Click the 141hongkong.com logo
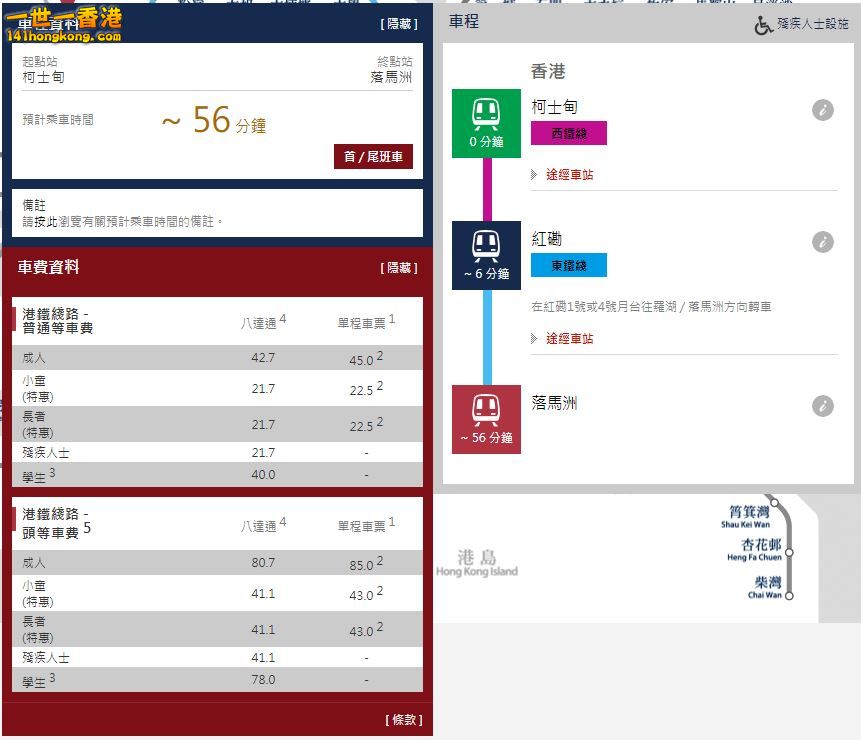Screen dimensions: 861x740 coord(64,24)
